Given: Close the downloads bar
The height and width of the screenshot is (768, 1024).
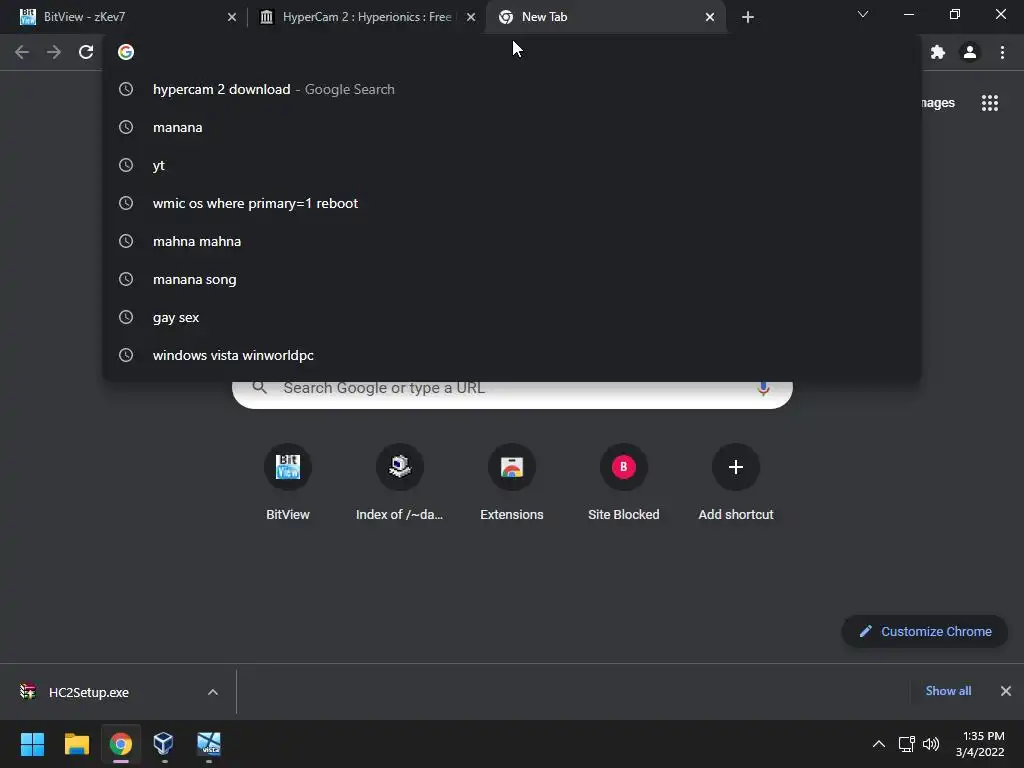Looking at the screenshot, I should click(x=1006, y=691).
